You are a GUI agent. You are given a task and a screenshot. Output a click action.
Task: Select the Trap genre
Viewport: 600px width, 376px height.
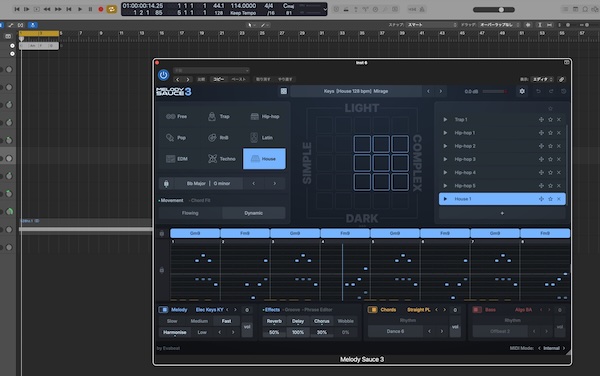click(x=219, y=116)
